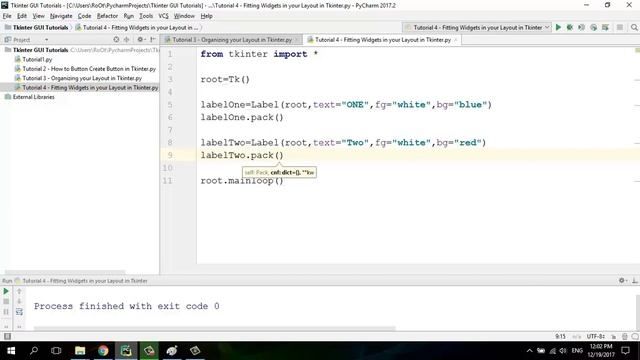The height and width of the screenshot is (360, 640).
Task: Open File Explorer from the taskbar
Action: pos(80,351)
